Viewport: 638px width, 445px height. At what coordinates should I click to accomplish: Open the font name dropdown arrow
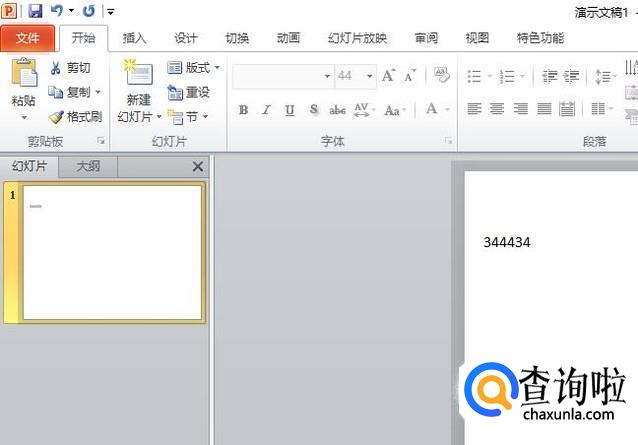point(327,76)
